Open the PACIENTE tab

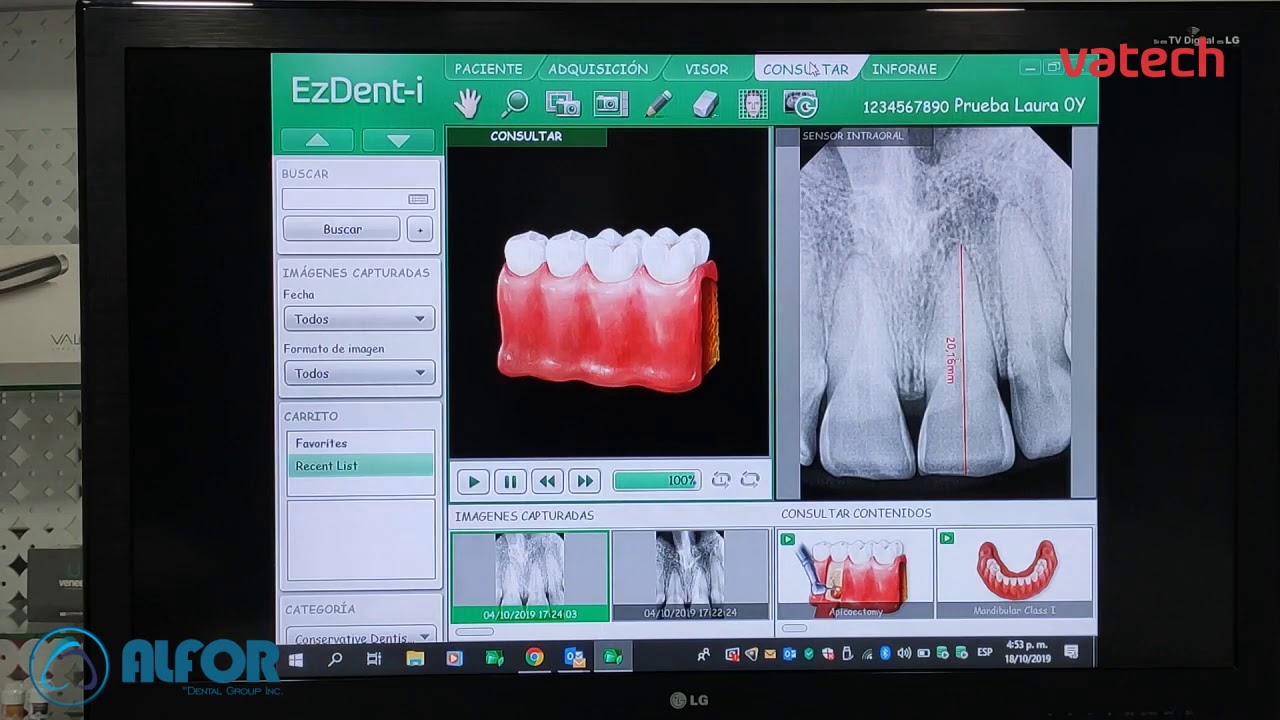tap(488, 69)
